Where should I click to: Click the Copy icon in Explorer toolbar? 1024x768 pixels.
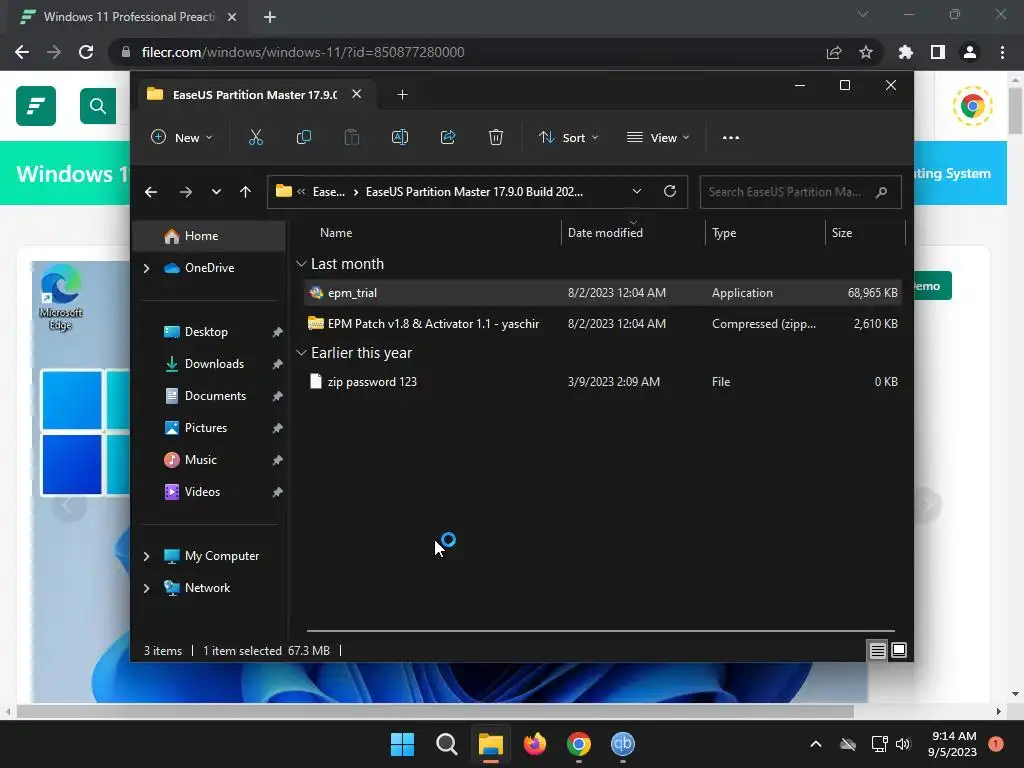[304, 137]
